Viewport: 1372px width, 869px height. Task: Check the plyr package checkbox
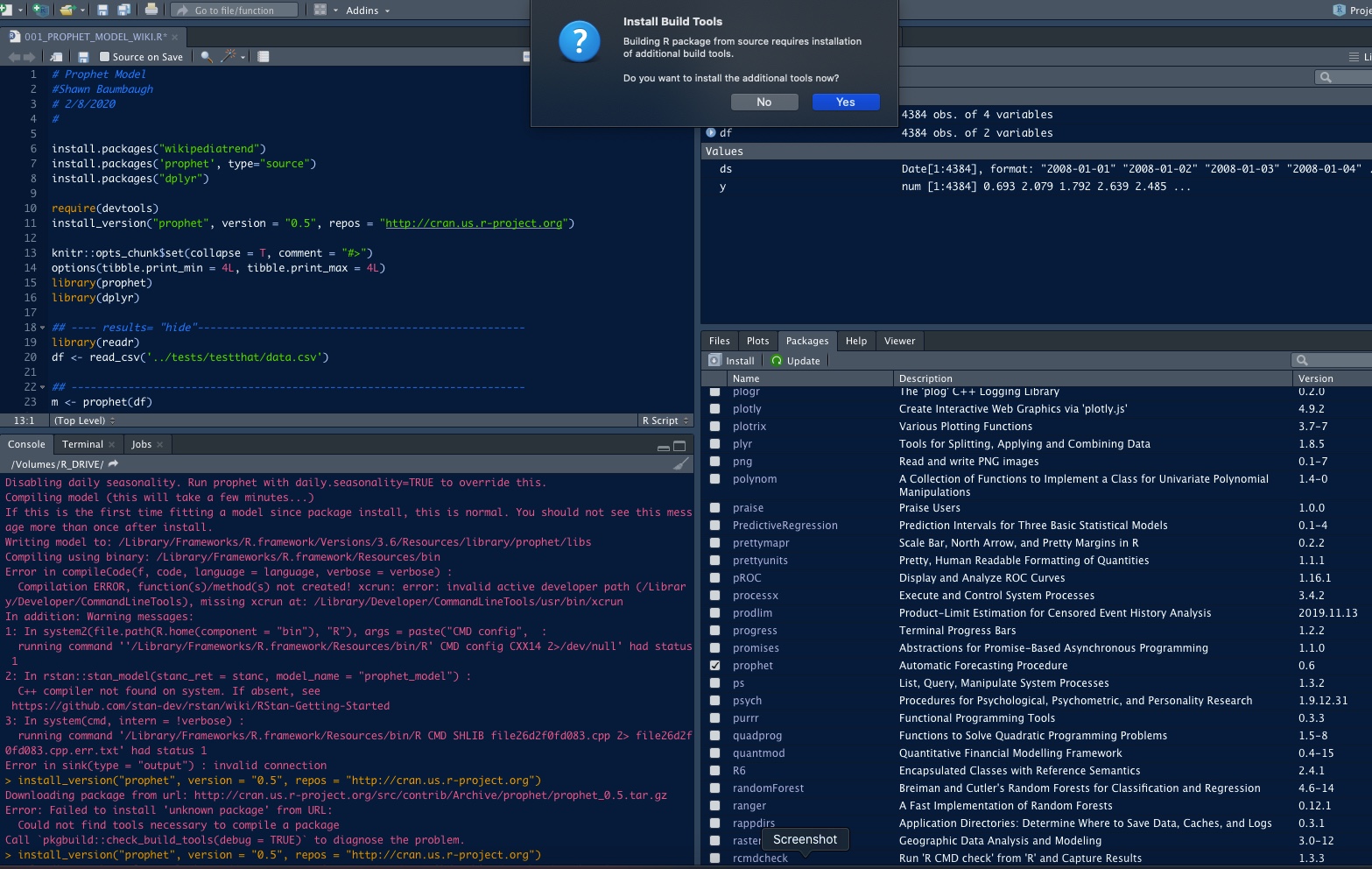click(x=715, y=443)
